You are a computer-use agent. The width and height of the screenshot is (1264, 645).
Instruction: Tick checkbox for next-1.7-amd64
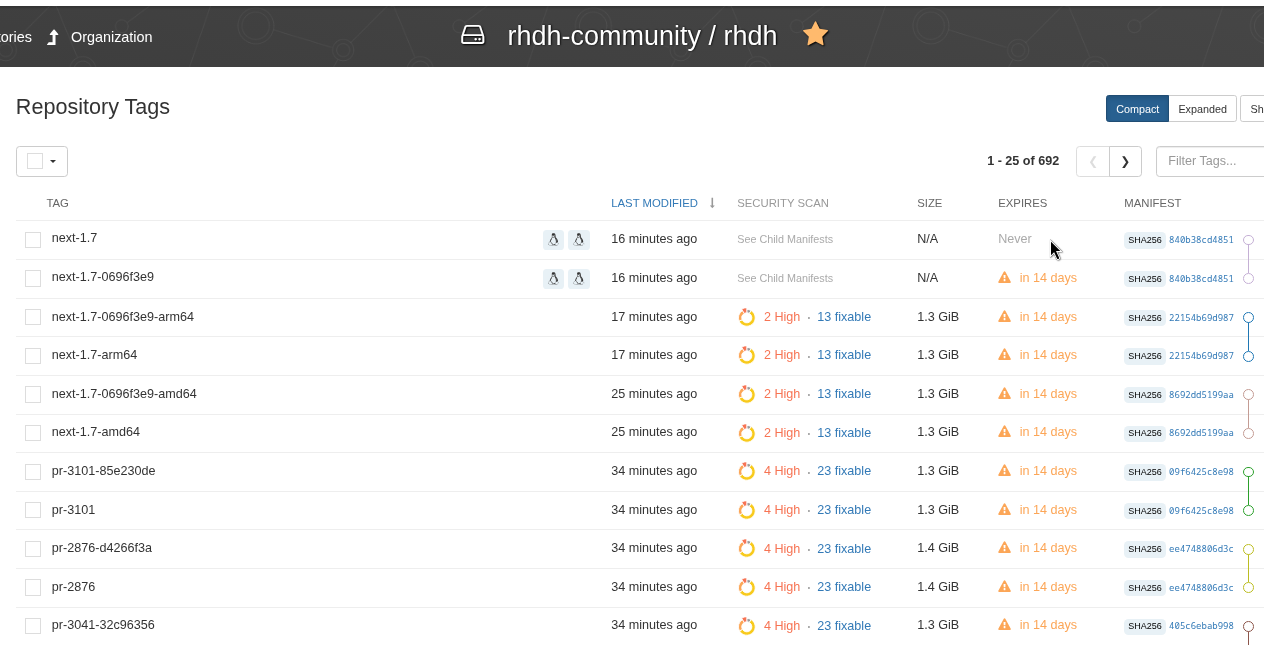[33, 433]
